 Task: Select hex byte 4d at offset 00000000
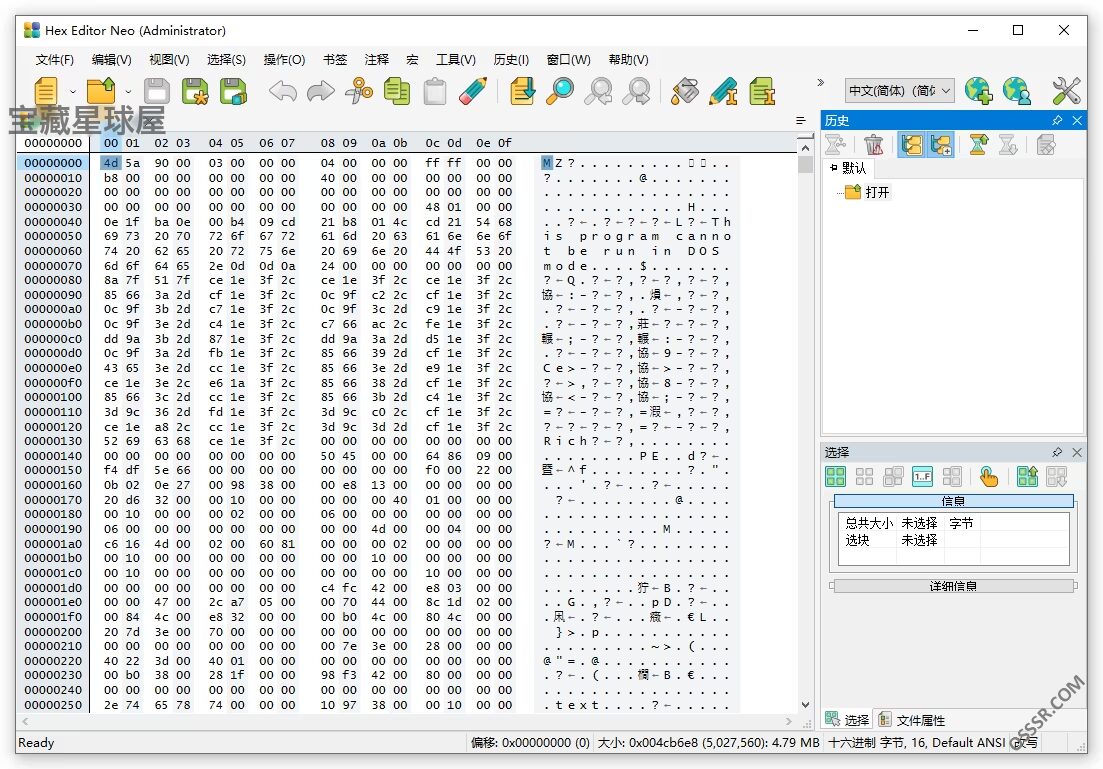pyautogui.click(x=110, y=163)
